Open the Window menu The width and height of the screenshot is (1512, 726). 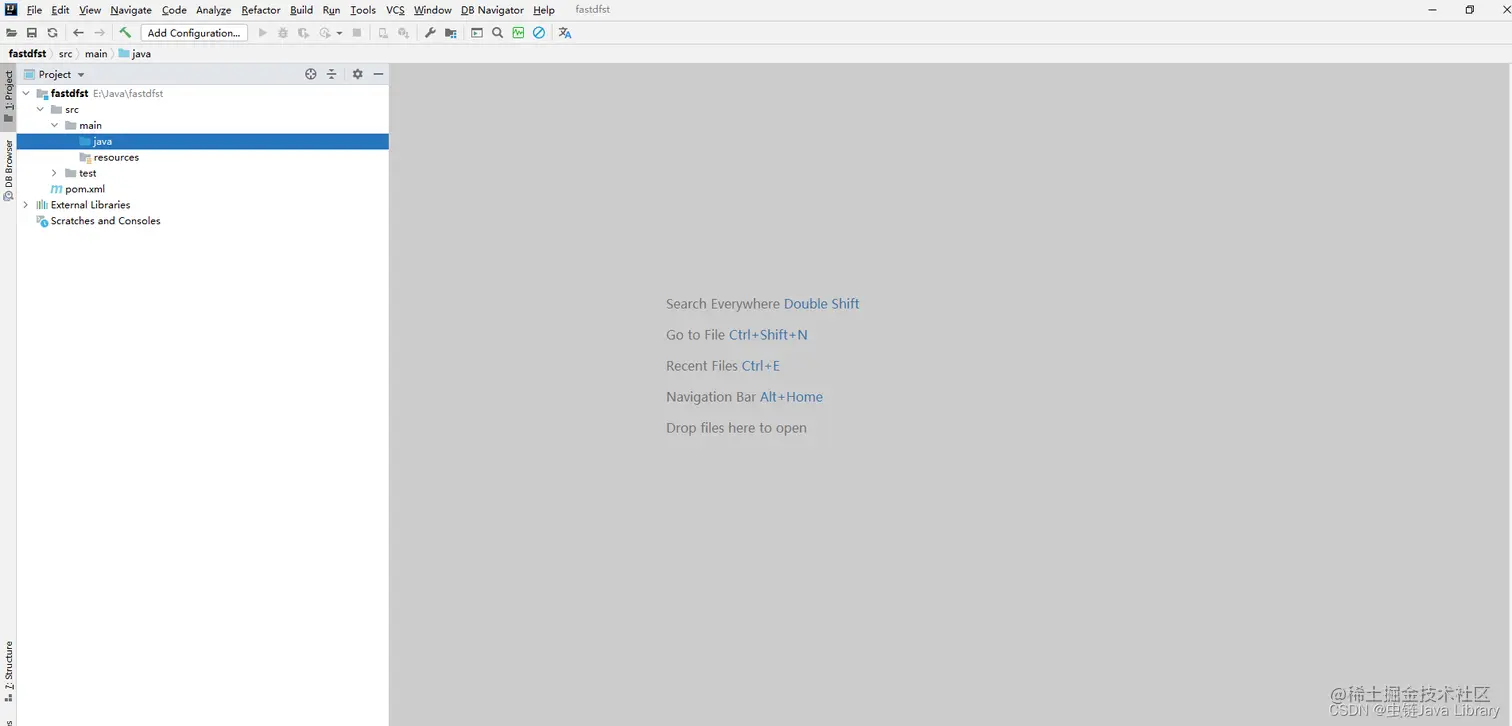click(x=433, y=10)
